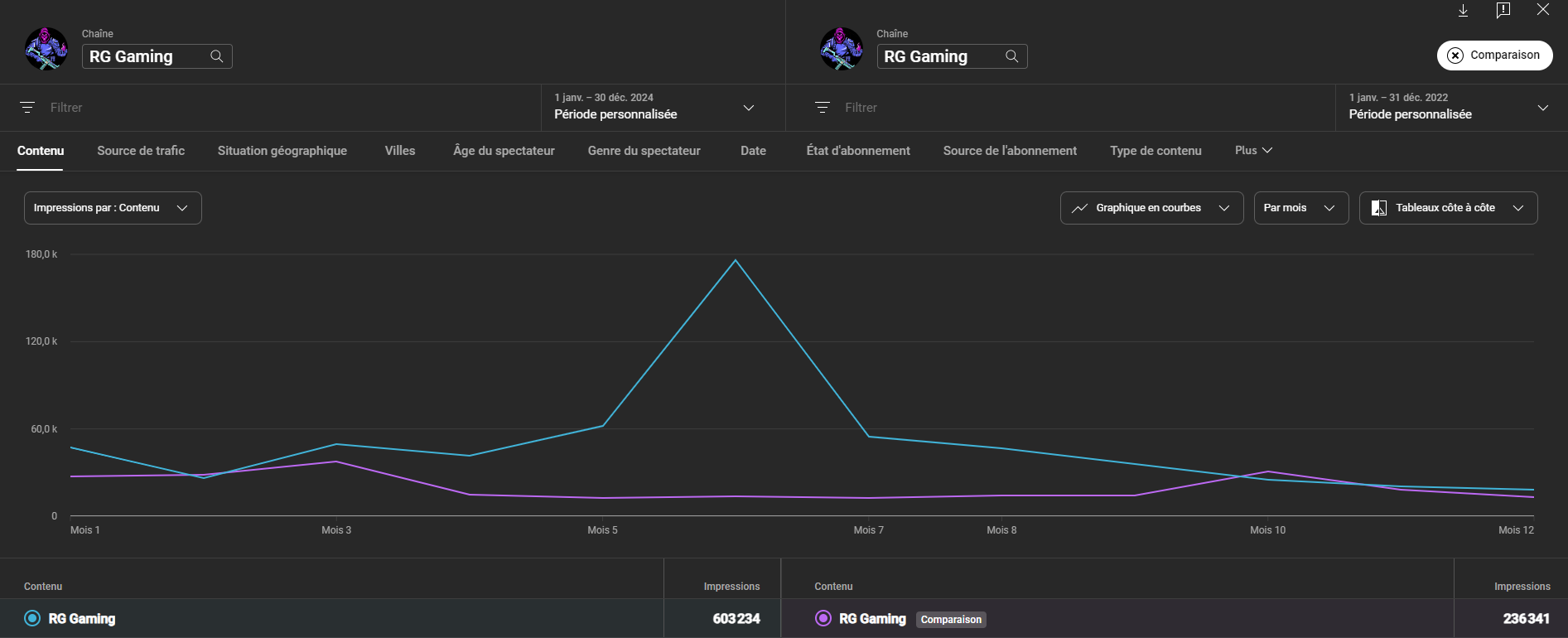Switch to Source de trafic tab
Viewport: 1568px width, 638px height.
pyautogui.click(x=141, y=151)
